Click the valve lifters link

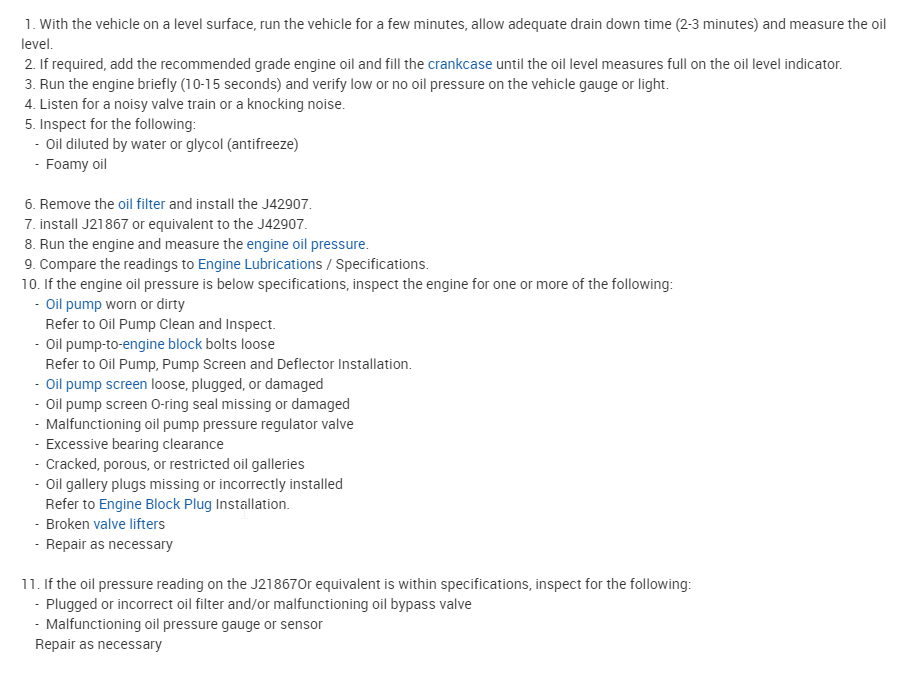pos(126,524)
